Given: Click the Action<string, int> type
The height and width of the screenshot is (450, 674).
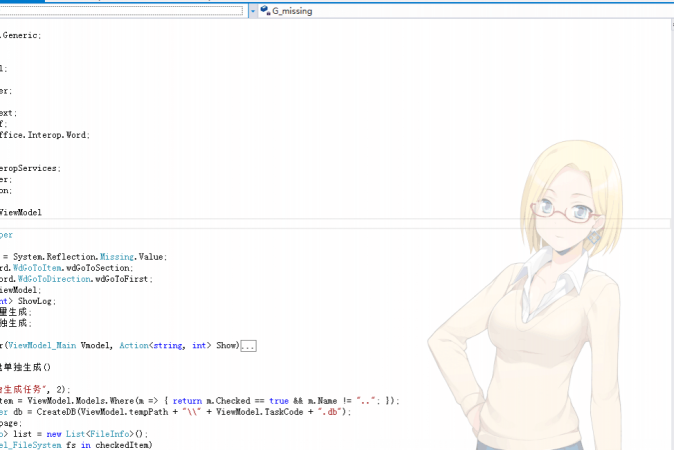Looking at the screenshot, I should coord(165,346).
